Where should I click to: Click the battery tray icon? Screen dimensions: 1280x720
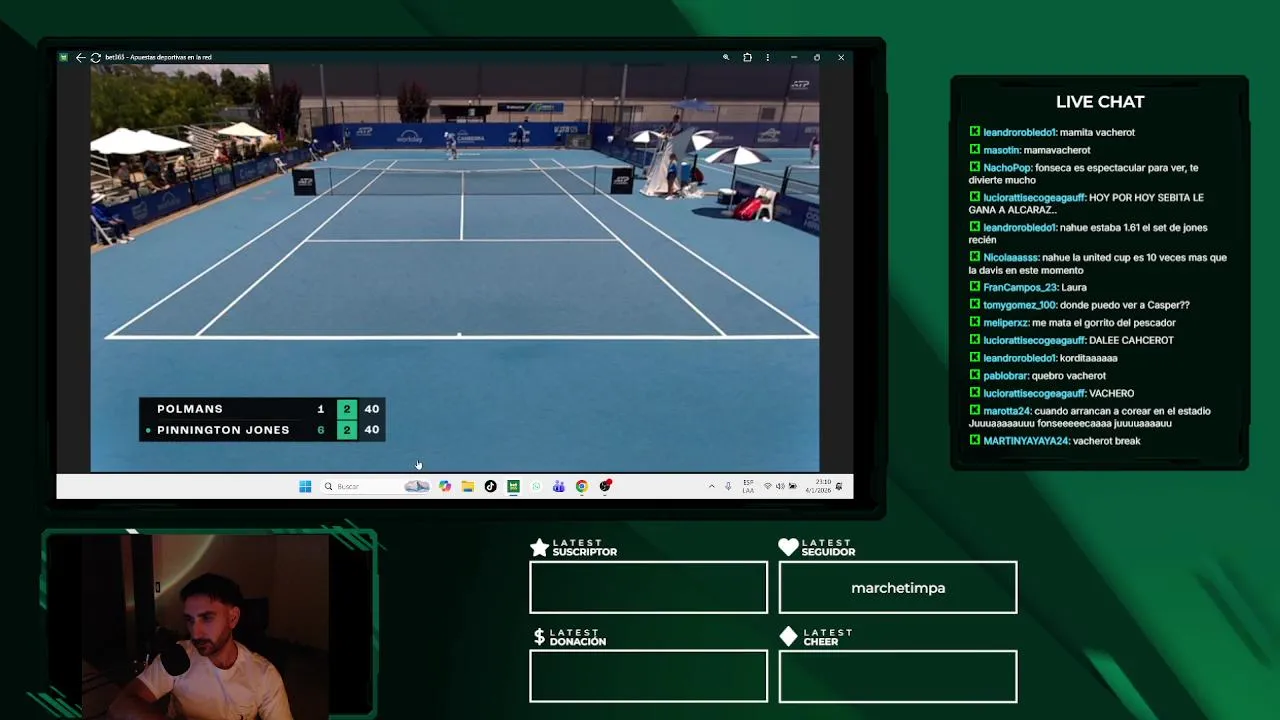[x=793, y=486]
